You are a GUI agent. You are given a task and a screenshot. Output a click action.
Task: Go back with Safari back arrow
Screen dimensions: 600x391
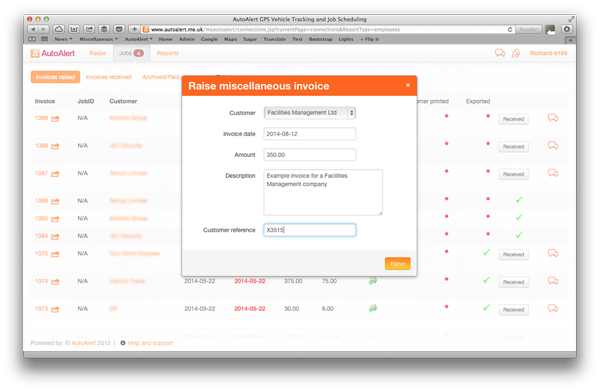(33, 29)
